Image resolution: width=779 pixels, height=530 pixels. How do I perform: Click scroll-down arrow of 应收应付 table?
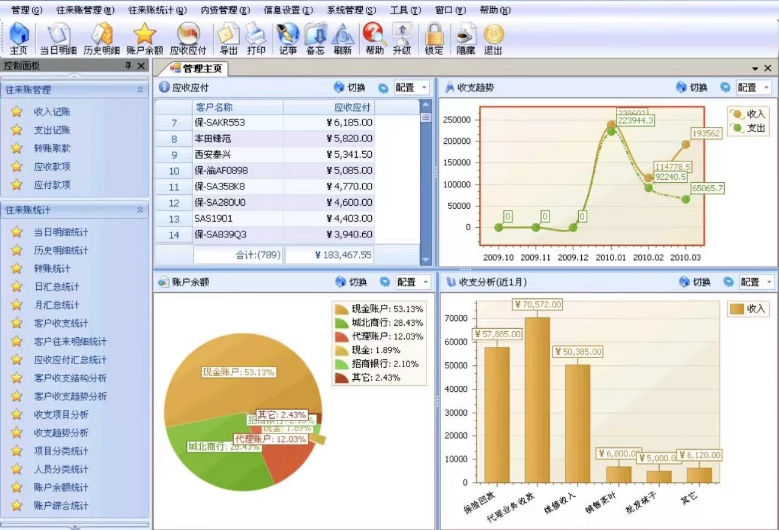pos(426,259)
